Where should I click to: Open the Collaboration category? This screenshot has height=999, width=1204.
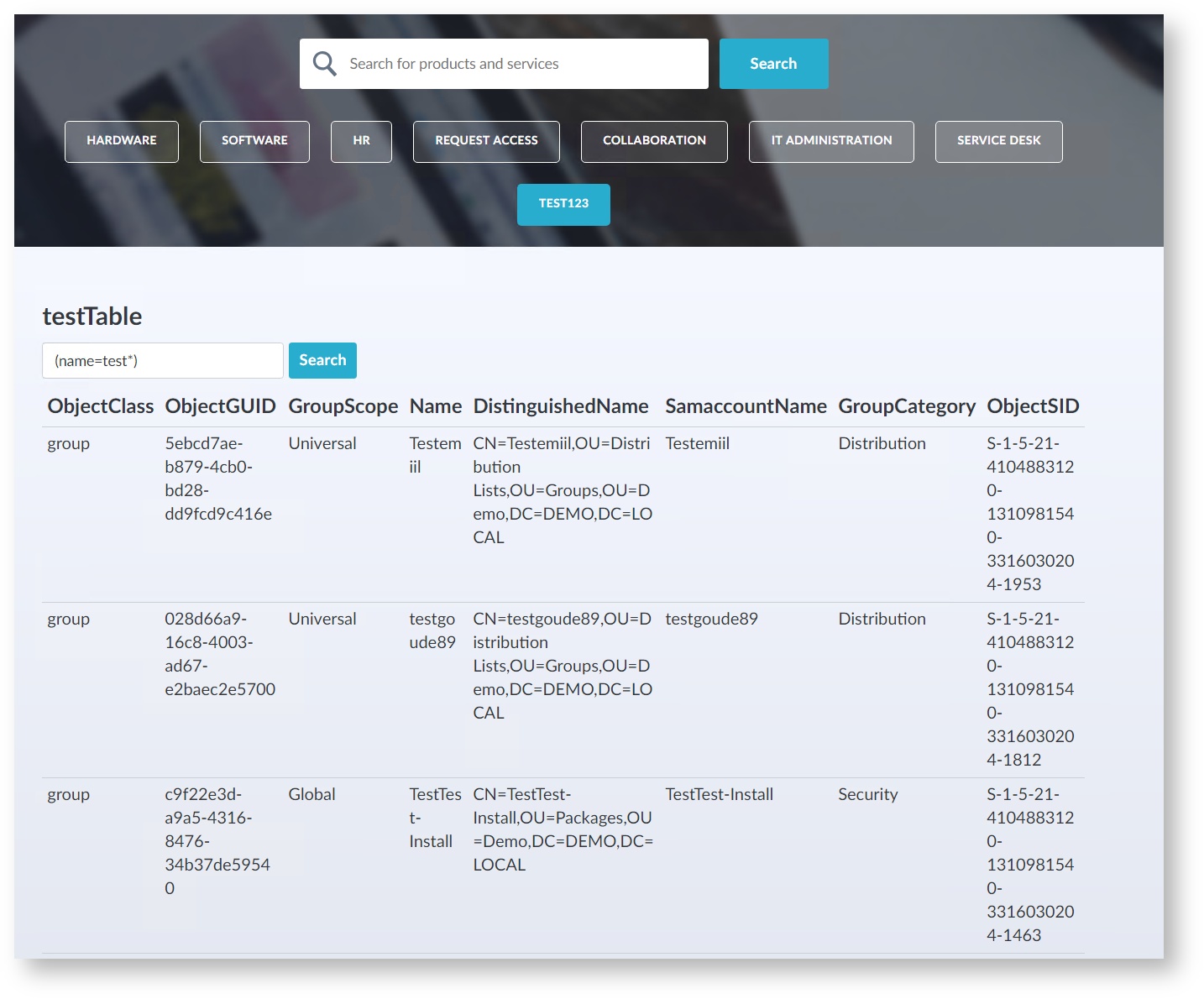pos(654,141)
